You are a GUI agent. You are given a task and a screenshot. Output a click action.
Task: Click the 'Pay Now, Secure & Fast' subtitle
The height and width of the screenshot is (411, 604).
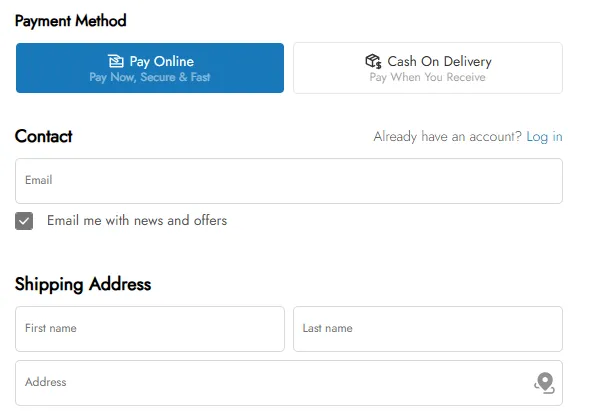click(150, 77)
